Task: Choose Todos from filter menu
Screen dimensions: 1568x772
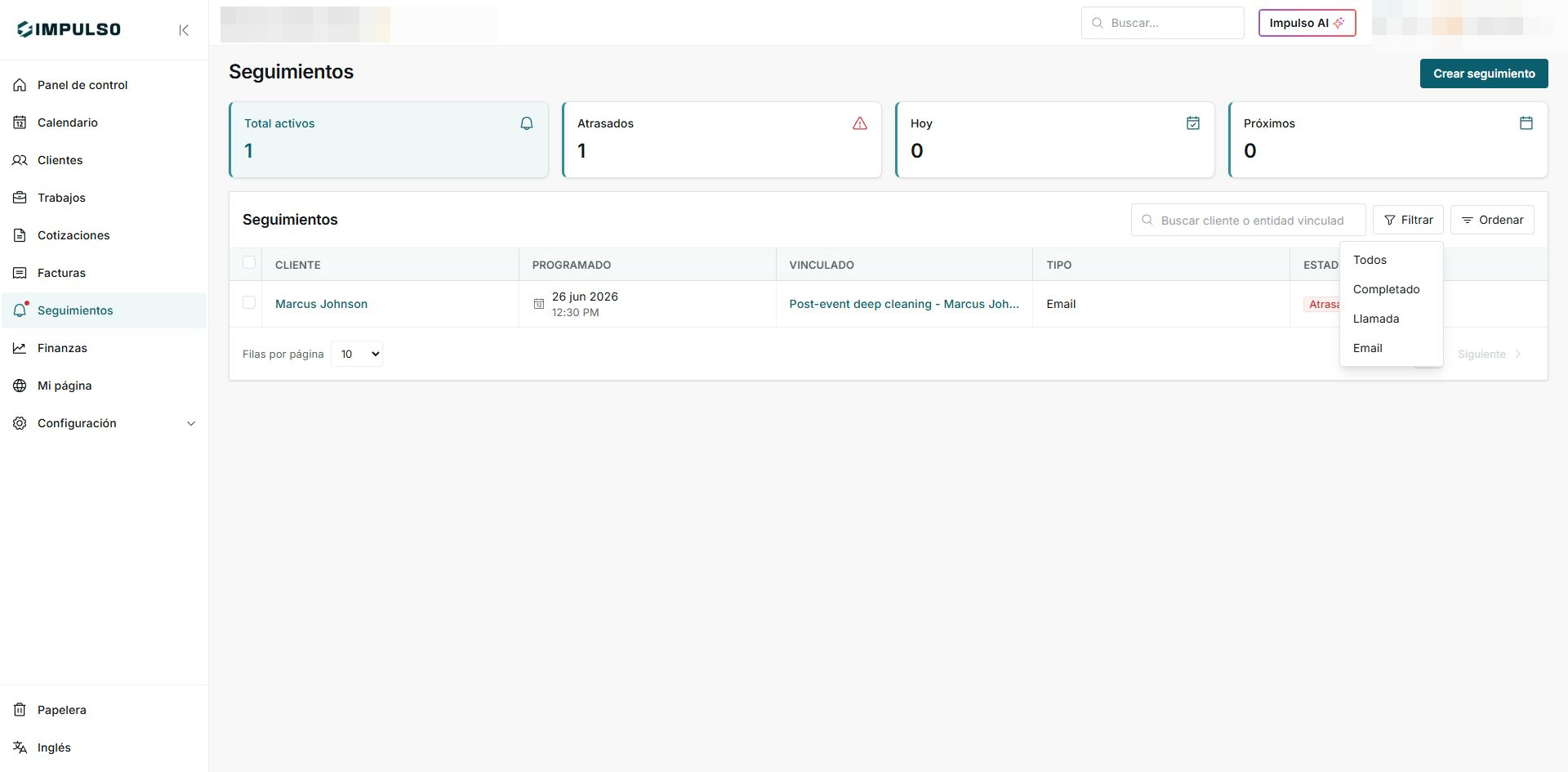Action: pos(1392,260)
